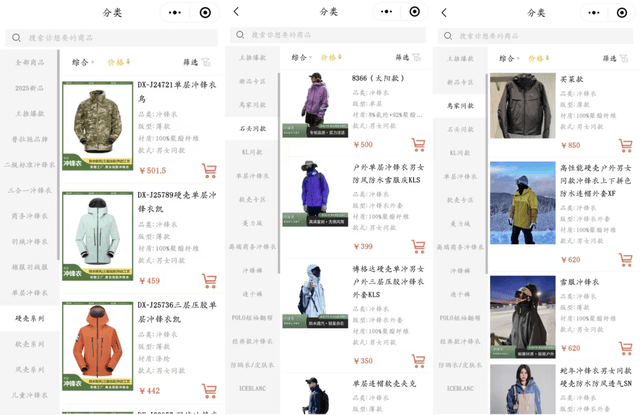Tap cart icon for 雪服冲锋衣 ¥620

(626, 348)
